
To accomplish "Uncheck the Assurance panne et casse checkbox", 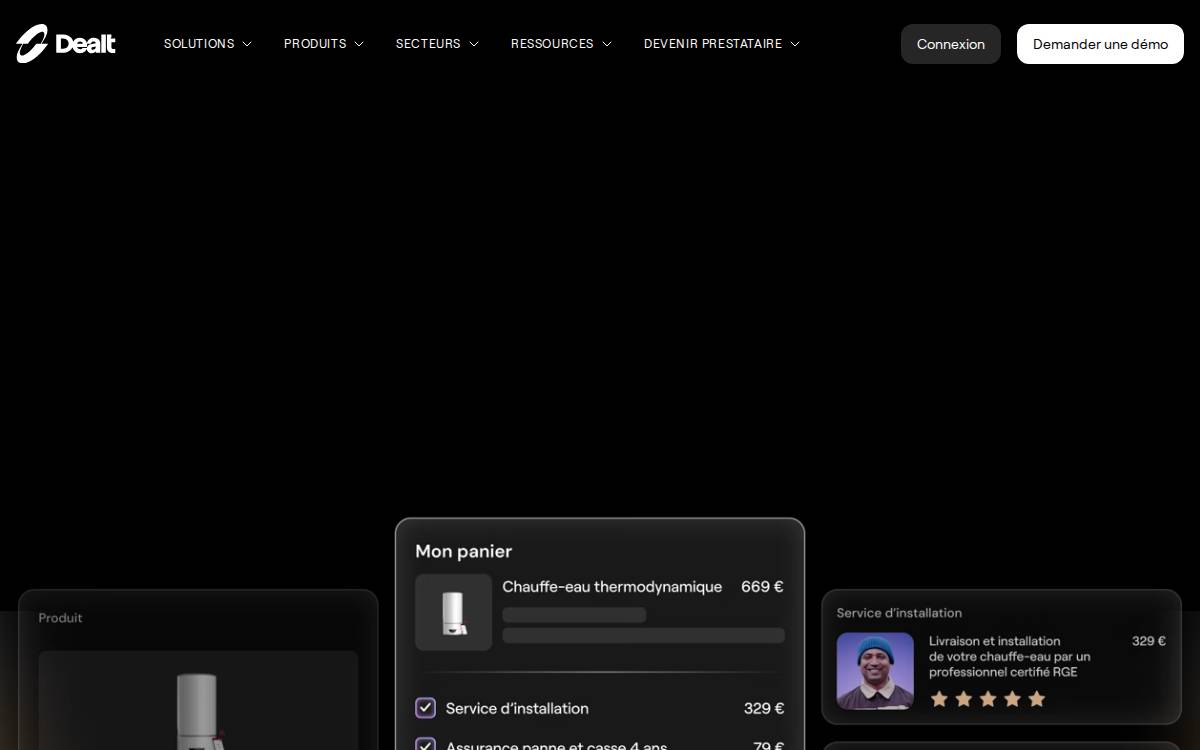I will [426, 744].
